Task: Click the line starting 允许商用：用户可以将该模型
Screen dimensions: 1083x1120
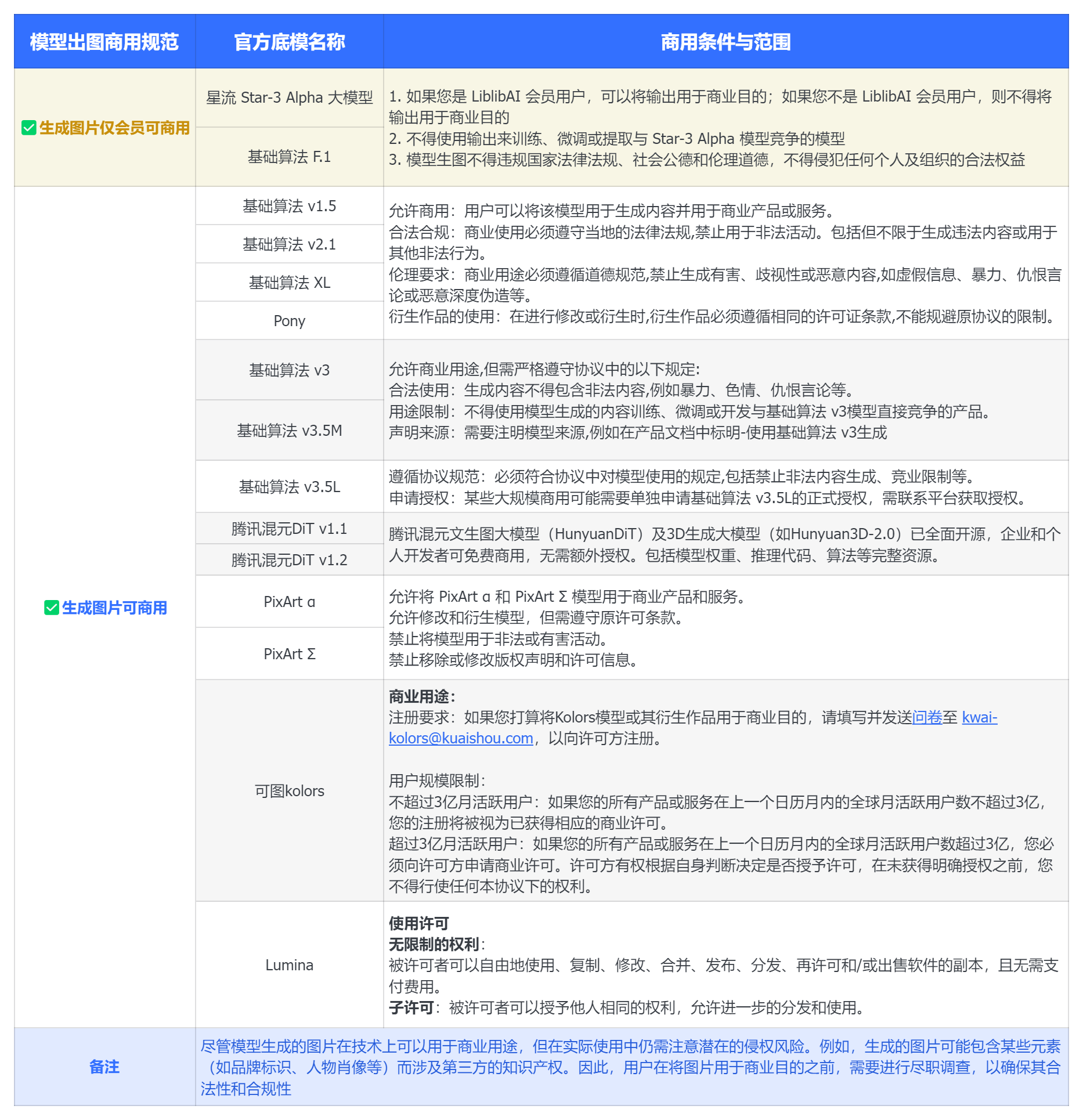Action: 611,211
